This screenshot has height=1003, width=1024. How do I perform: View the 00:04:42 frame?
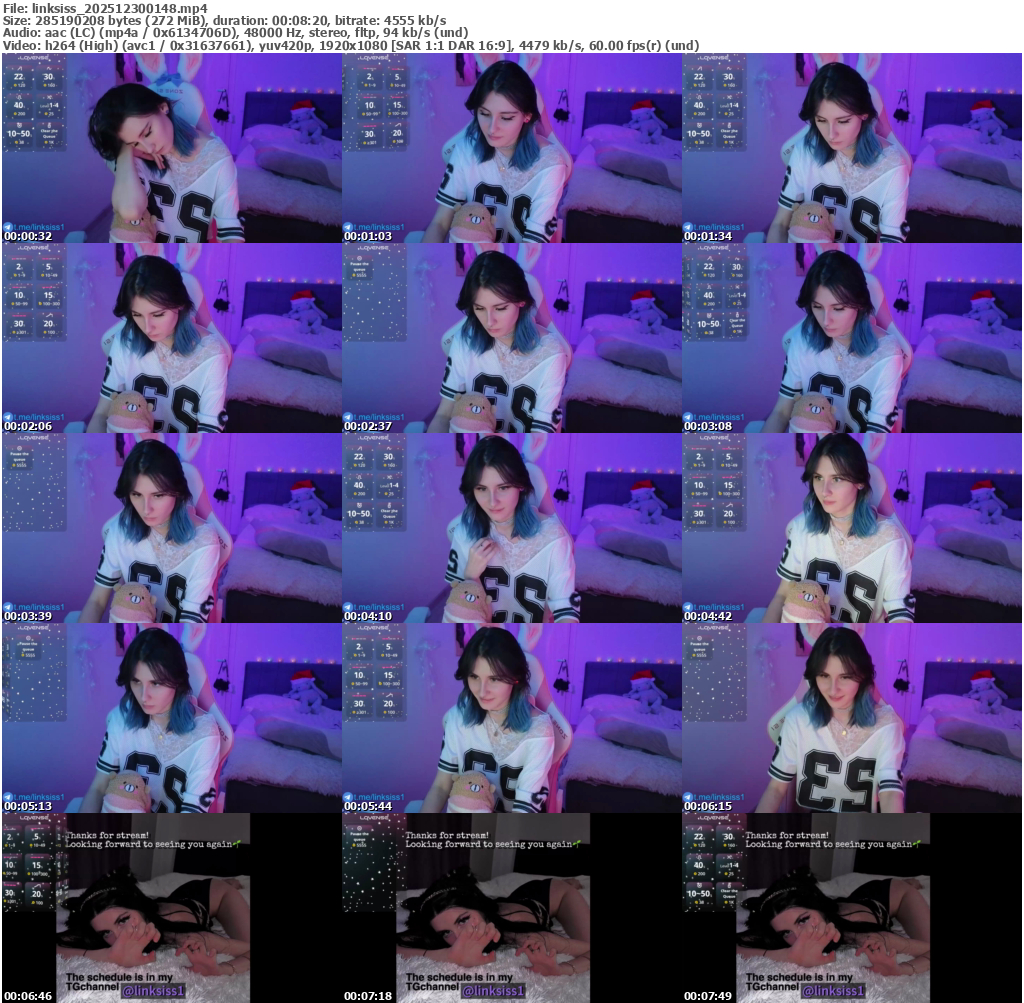tap(852, 528)
